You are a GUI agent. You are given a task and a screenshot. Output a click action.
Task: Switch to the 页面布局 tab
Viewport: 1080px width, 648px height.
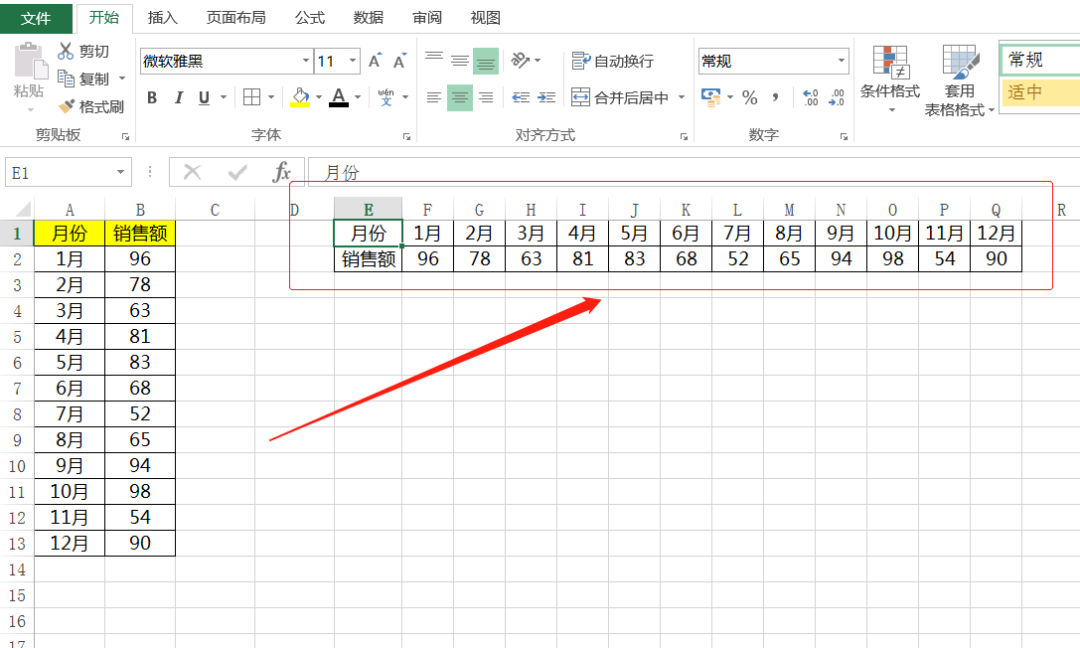click(x=236, y=18)
